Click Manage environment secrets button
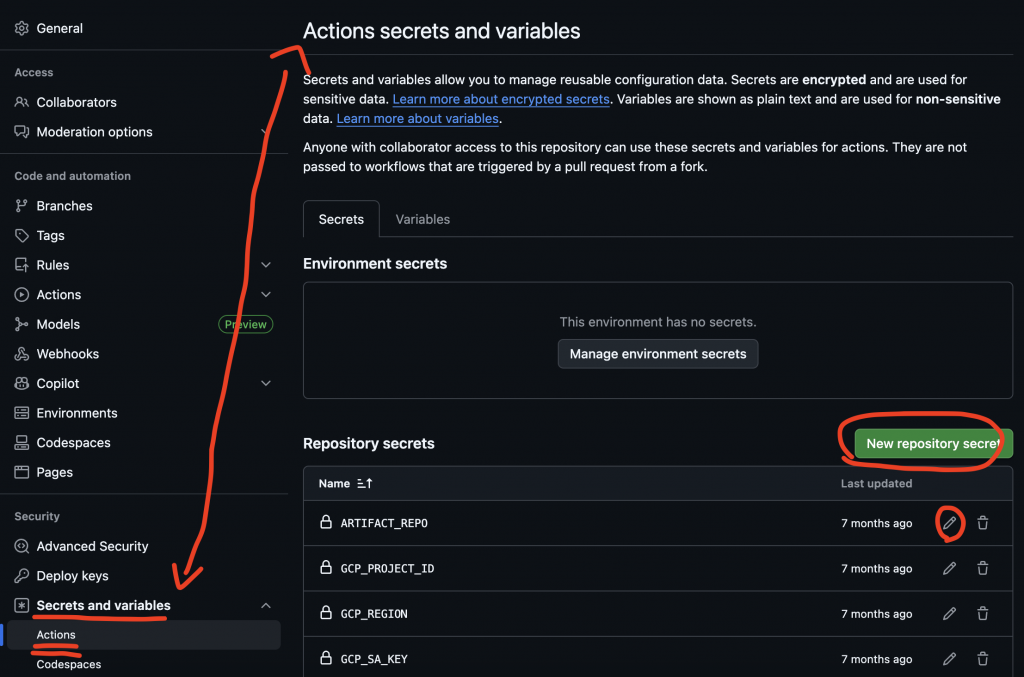Viewport: 1024px width, 677px height. (658, 354)
